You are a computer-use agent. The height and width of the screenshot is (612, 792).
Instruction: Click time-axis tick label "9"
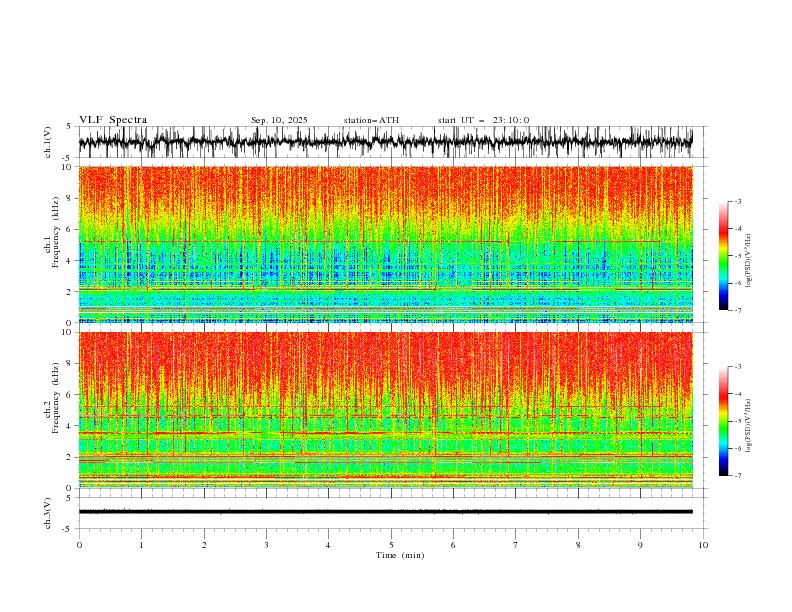[x=640, y=545]
